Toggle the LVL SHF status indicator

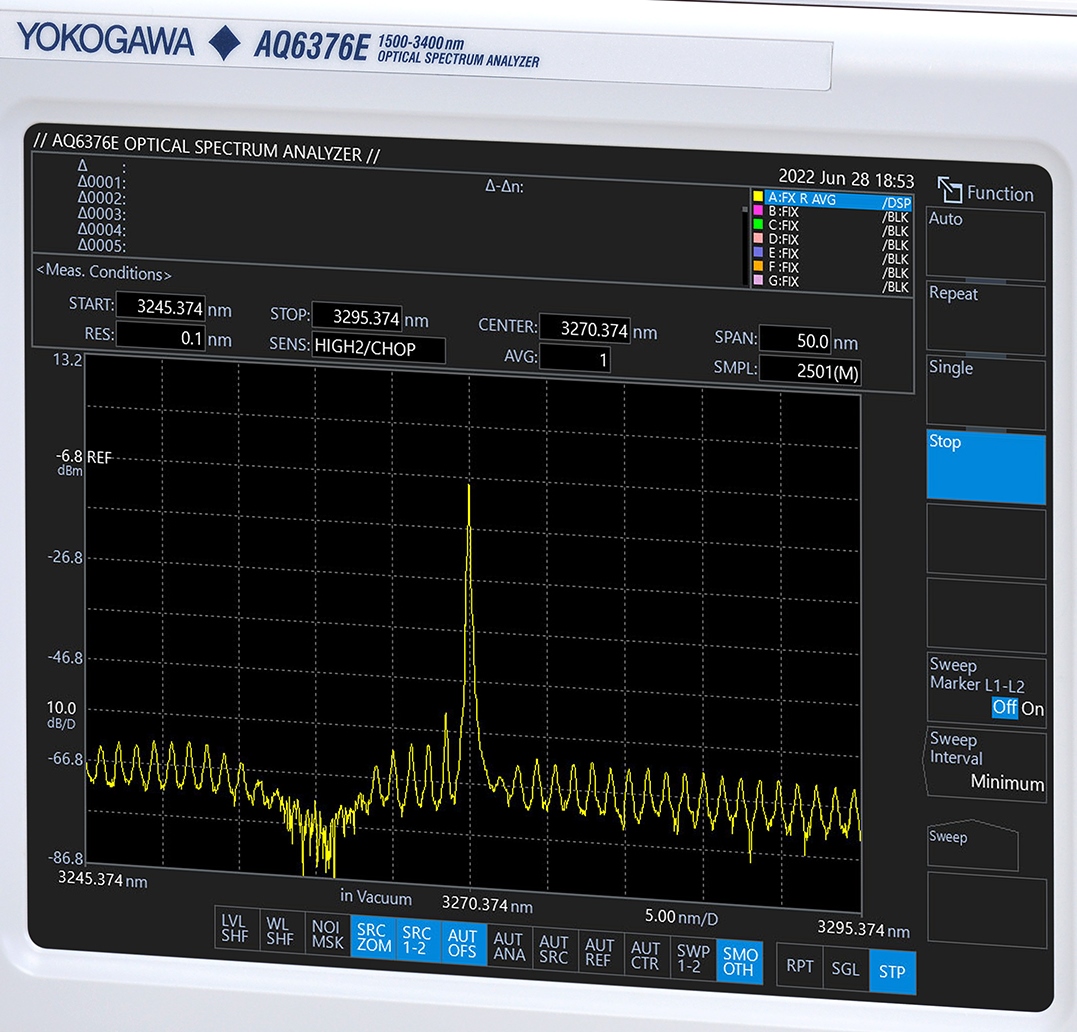coord(234,933)
